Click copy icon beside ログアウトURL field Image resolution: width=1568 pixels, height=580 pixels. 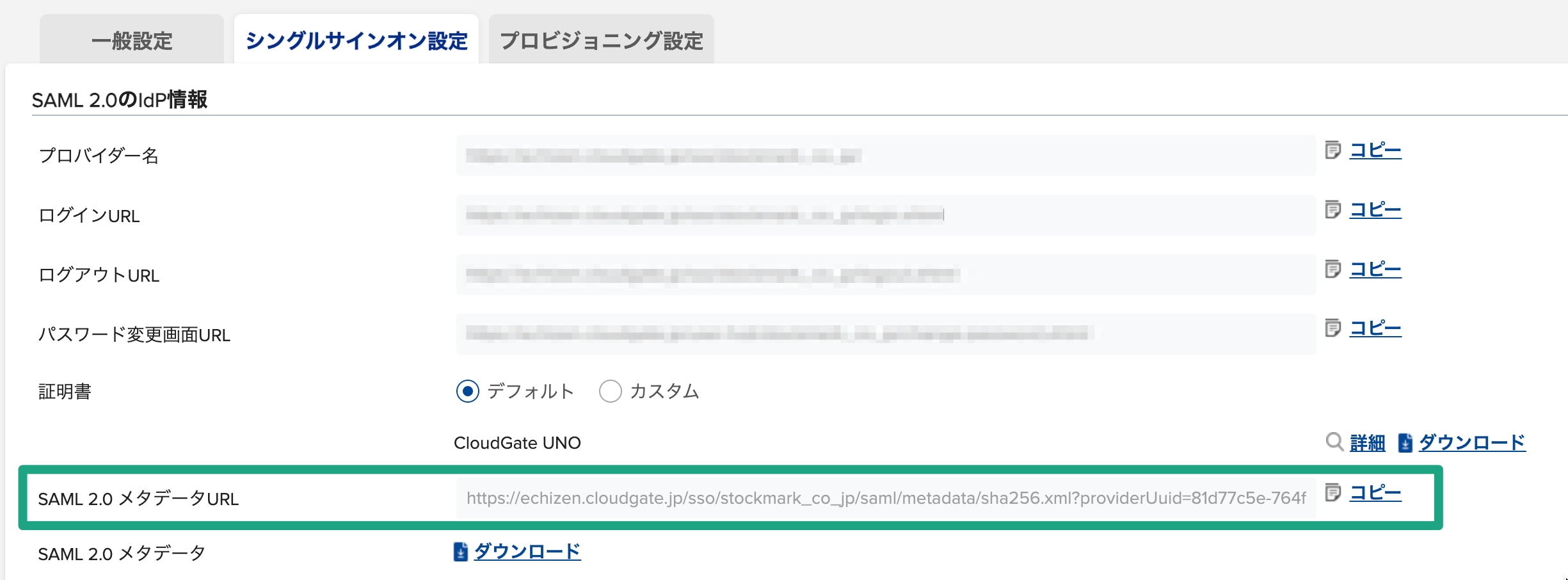(x=1332, y=270)
